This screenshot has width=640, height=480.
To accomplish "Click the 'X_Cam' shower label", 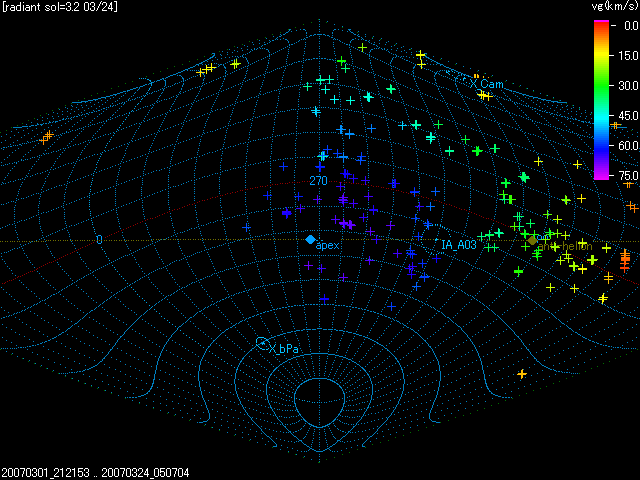I will [487, 84].
